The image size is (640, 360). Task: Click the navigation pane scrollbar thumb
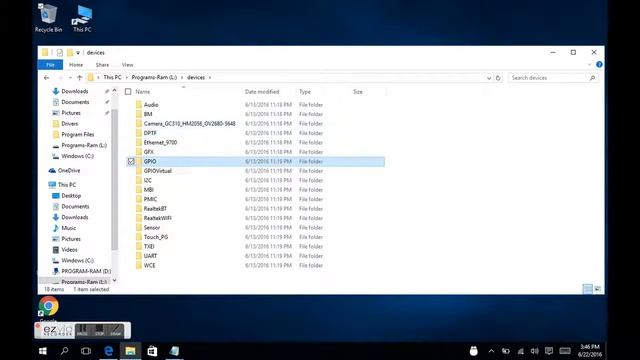114,180
